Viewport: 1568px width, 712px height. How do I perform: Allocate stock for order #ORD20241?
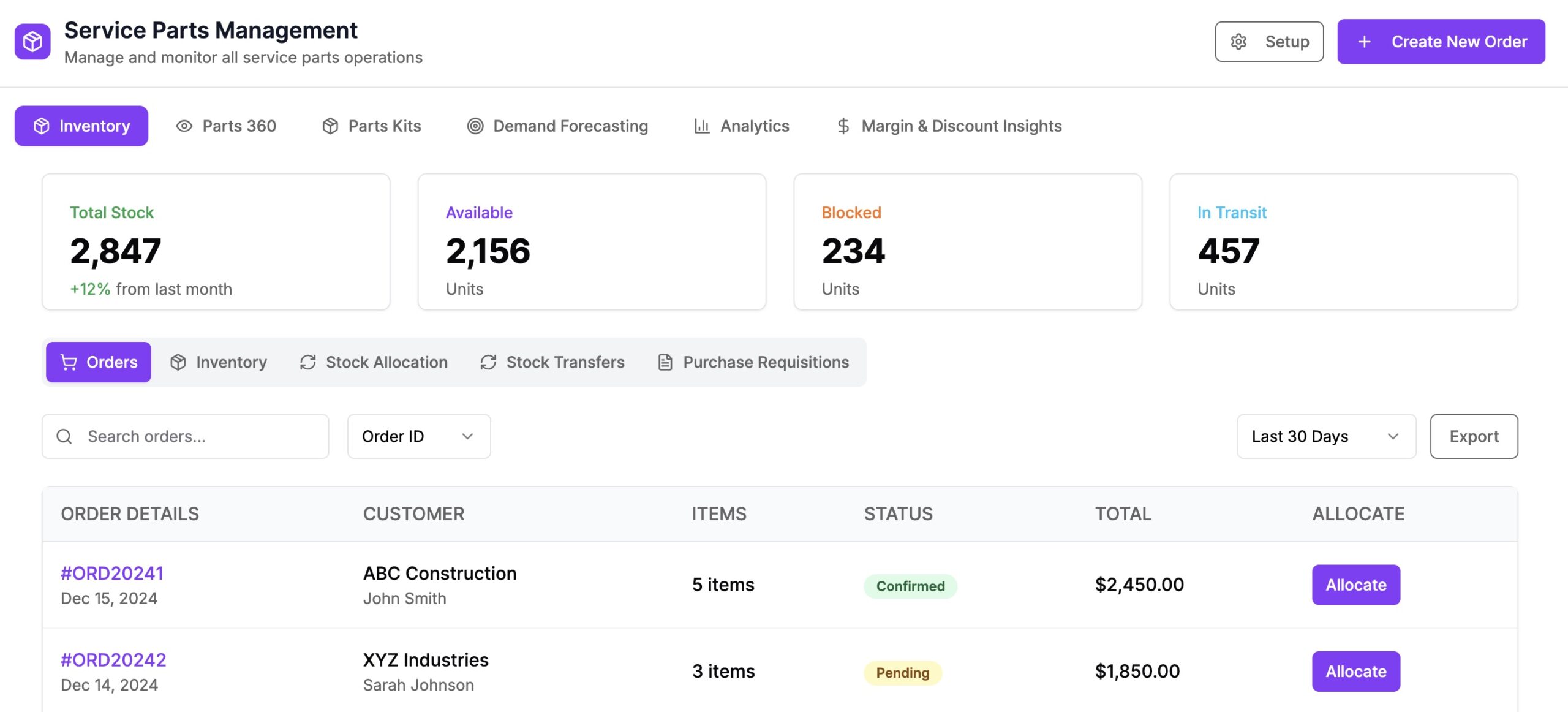pyautogui.click(x=1356, y=585)
